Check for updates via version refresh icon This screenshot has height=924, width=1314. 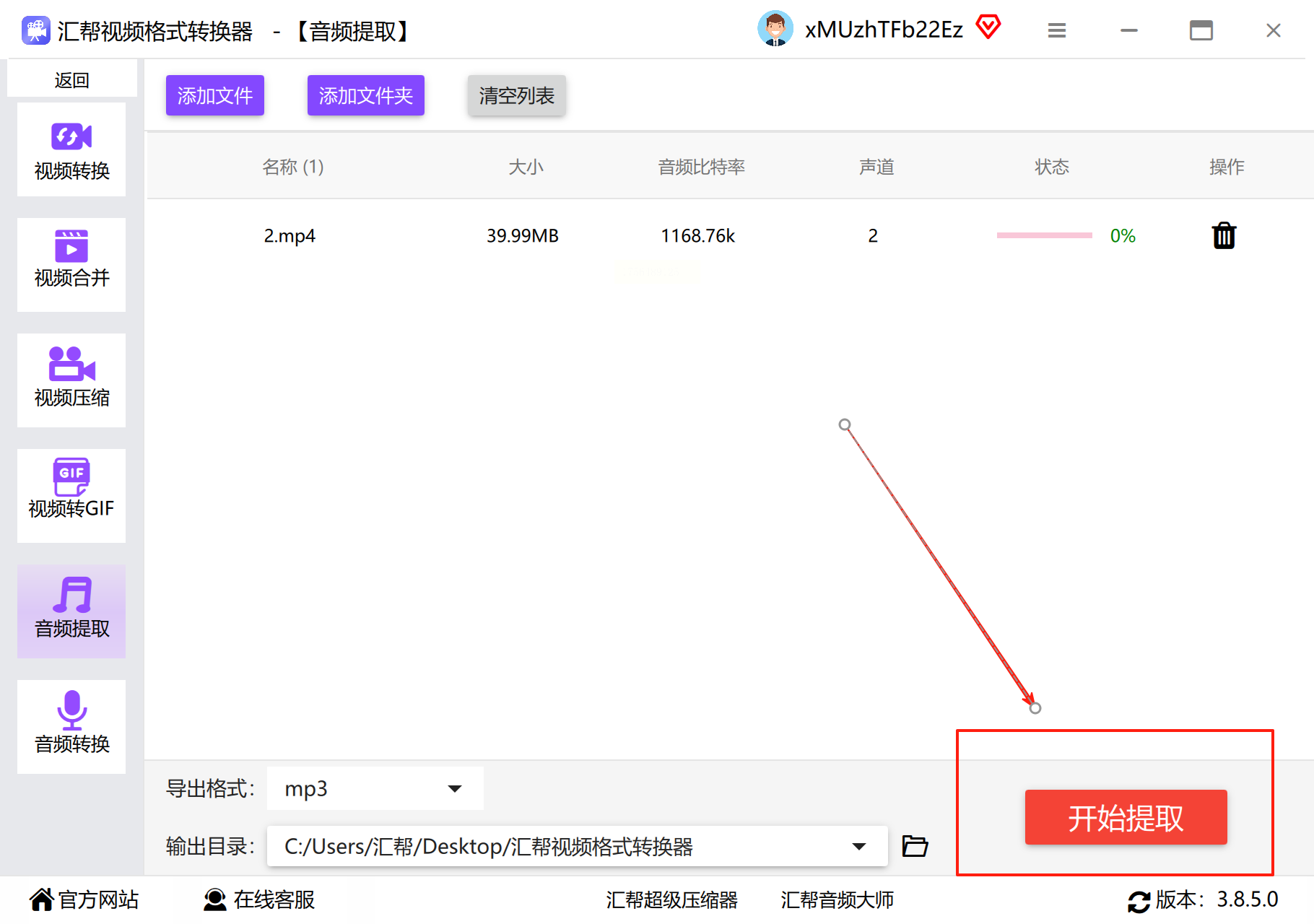tap(1139, 901)
